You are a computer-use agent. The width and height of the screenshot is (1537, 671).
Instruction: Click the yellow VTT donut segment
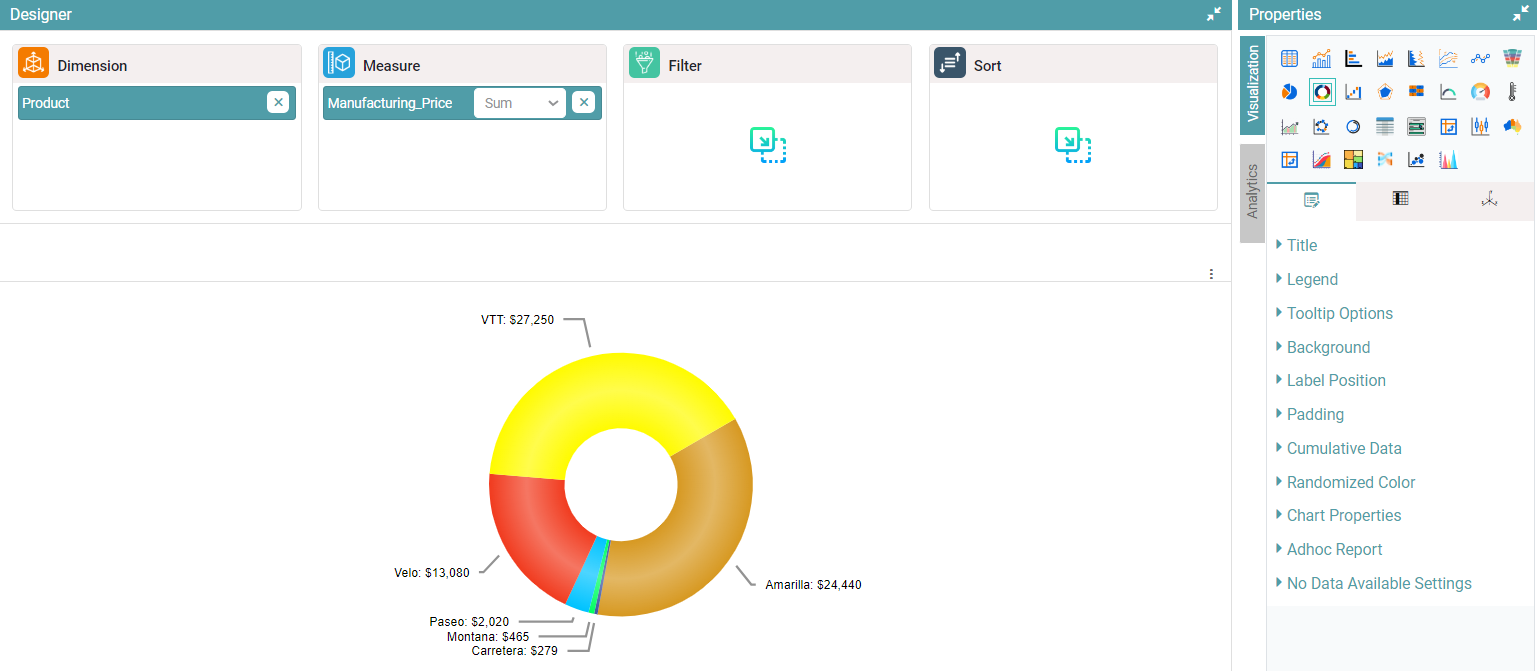pos(600,400)
